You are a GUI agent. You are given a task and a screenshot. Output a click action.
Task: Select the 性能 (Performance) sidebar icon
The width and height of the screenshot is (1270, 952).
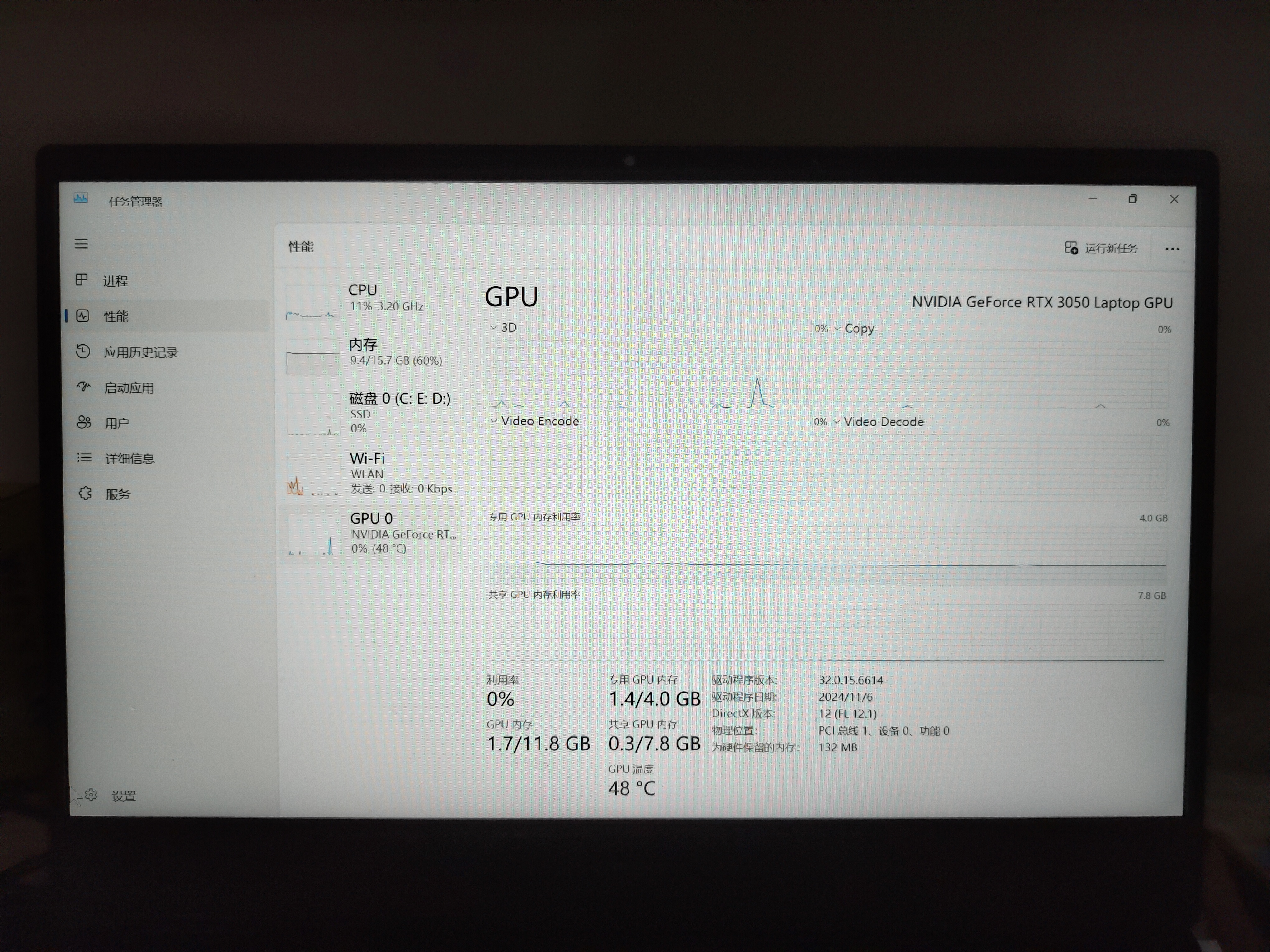83,316
